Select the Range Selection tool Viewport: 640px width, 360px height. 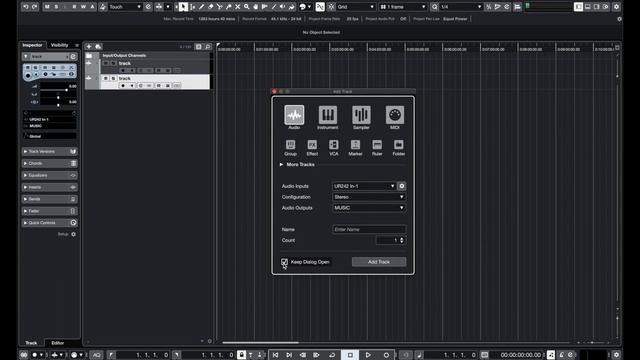(x=192, y=7)
